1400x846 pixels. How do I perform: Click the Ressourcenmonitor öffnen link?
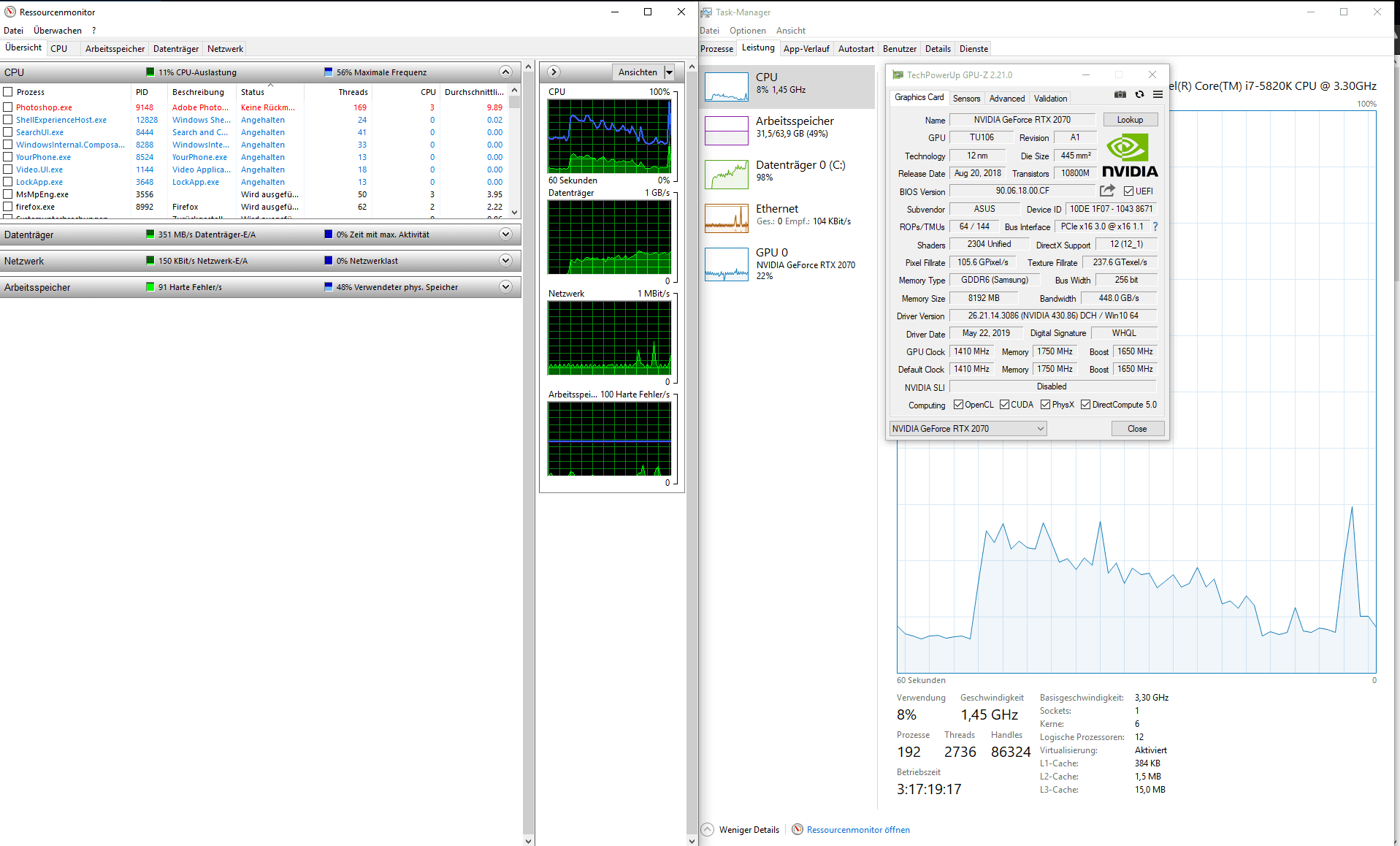point(858,830)
